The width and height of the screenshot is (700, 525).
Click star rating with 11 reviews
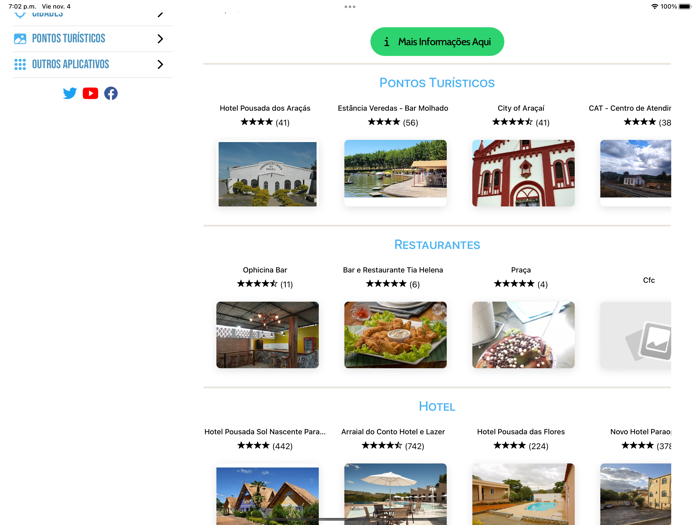[265, 283]
